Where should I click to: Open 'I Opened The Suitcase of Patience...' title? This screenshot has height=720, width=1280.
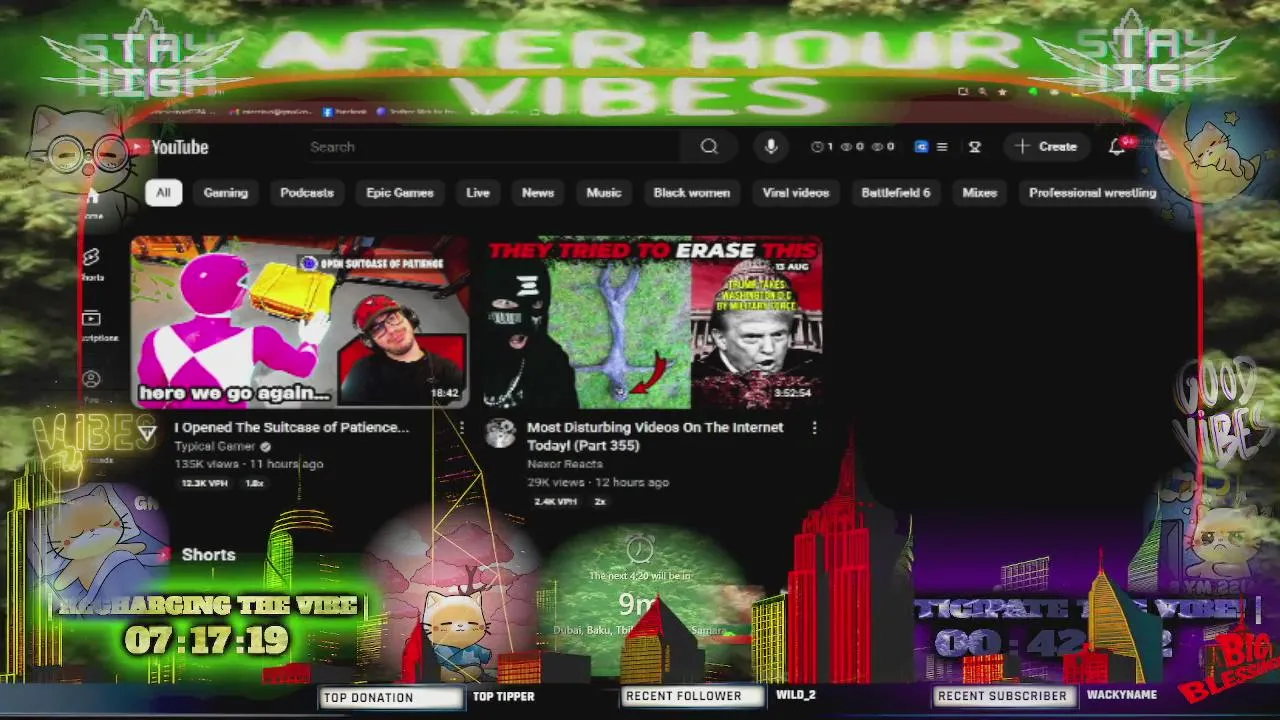tap(292, 427)
